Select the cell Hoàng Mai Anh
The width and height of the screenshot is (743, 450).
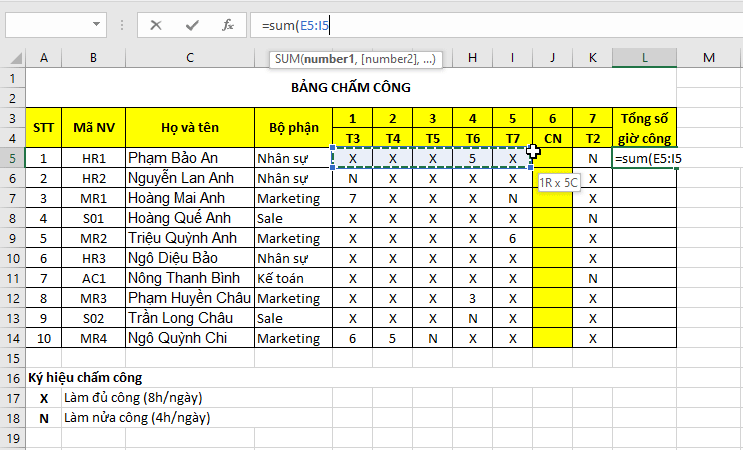click(190, 198)
